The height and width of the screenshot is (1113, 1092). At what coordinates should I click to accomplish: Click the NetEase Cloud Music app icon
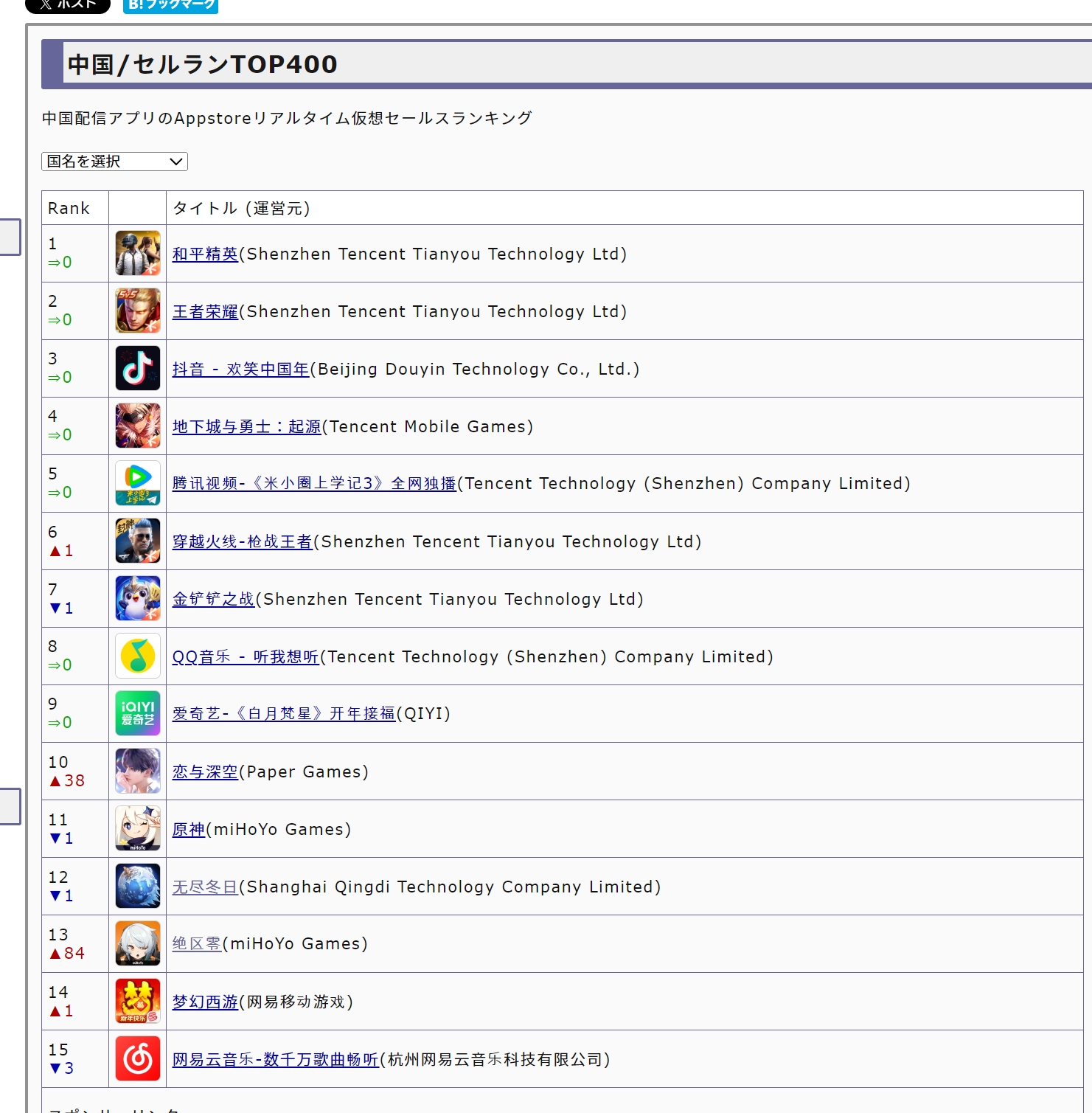[138, 1058]
